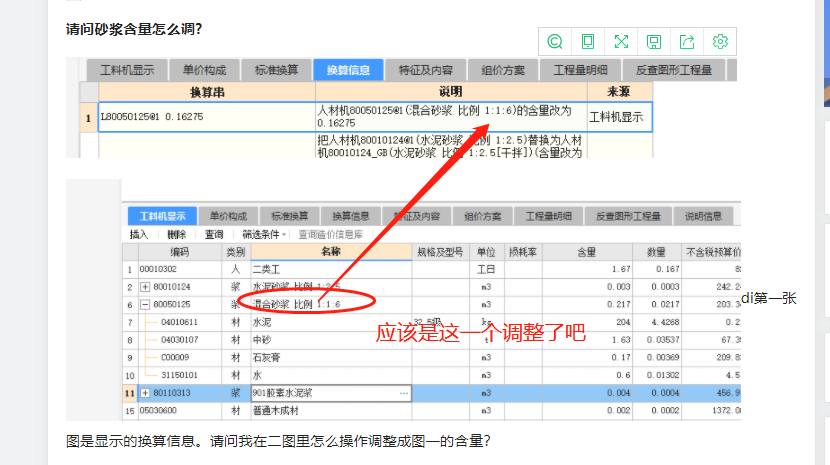Click the 类别 column header
The width and height of the screenshot is (830, 465).
[x=236, y=252]
